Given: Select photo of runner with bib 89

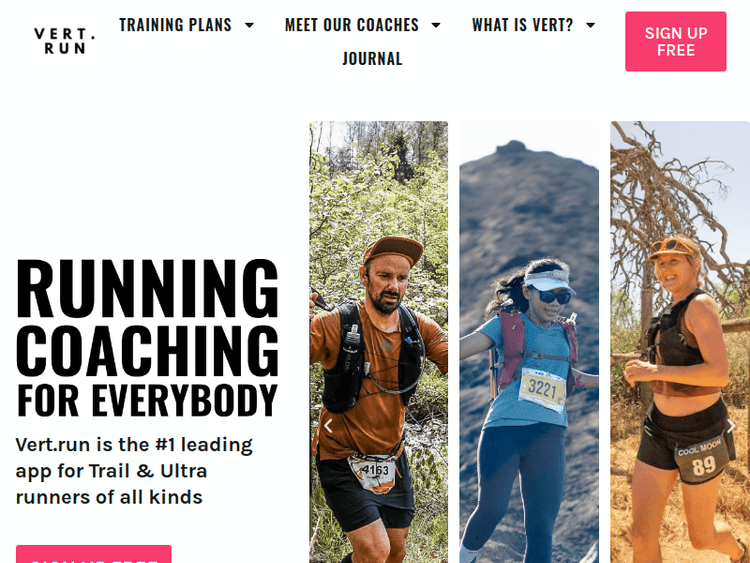Looking at the screenshot, I should point(680,342).
